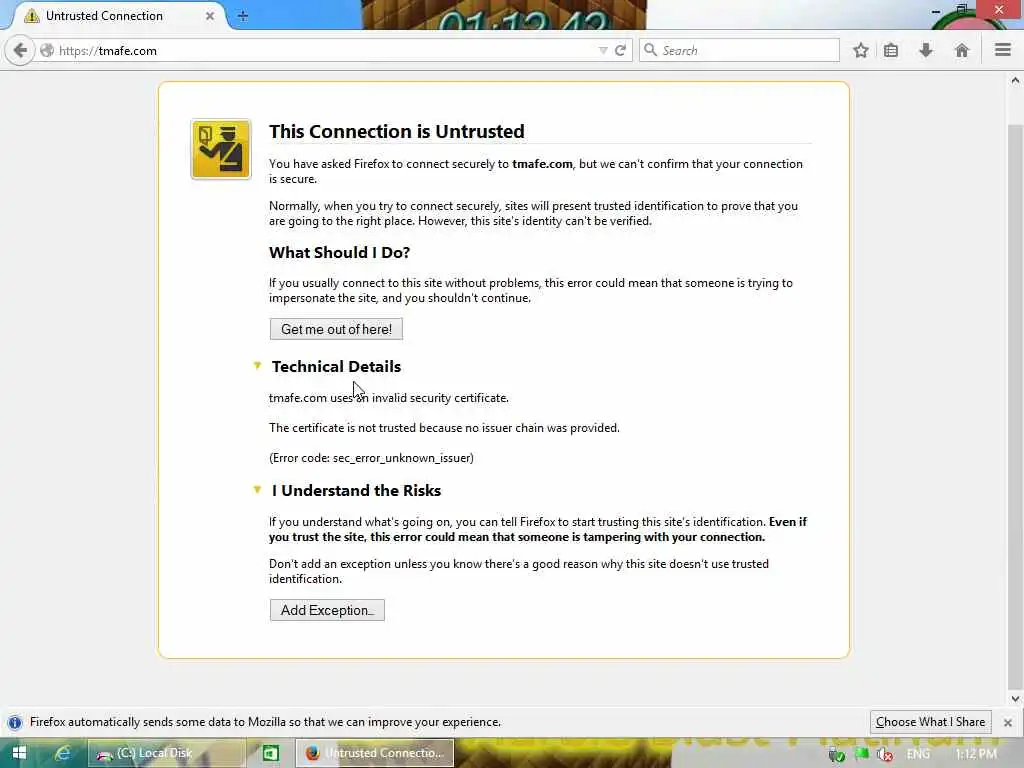Click the yellow police officer warning icon
The width and height of the screenshot is (1024, 768).
point(221,149)
